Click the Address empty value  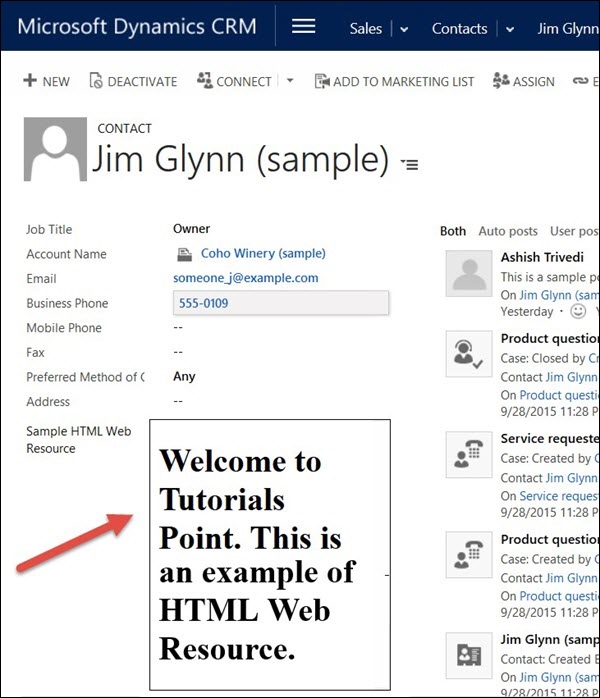(178, 401)
